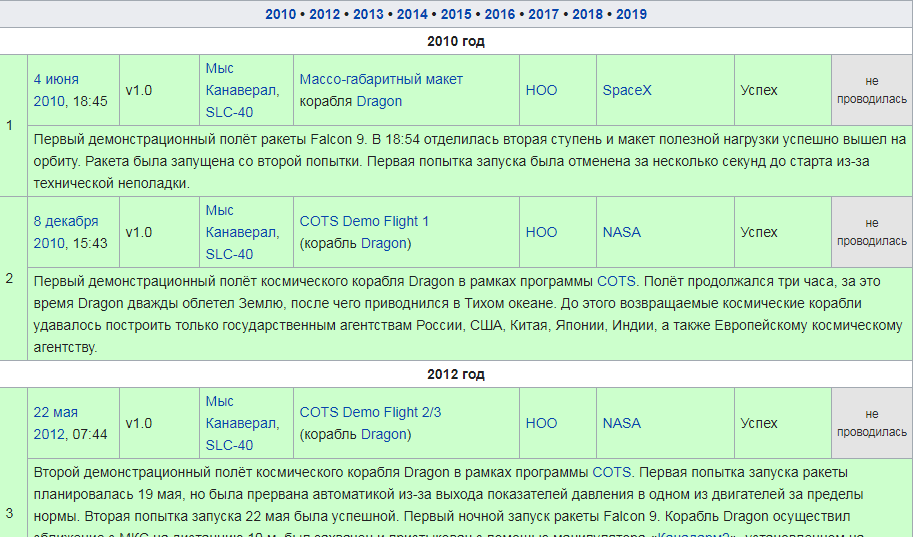Open Dragon link in the 4 июня row
The height and width of the screenshot is (537, 915).
(379, 101)
